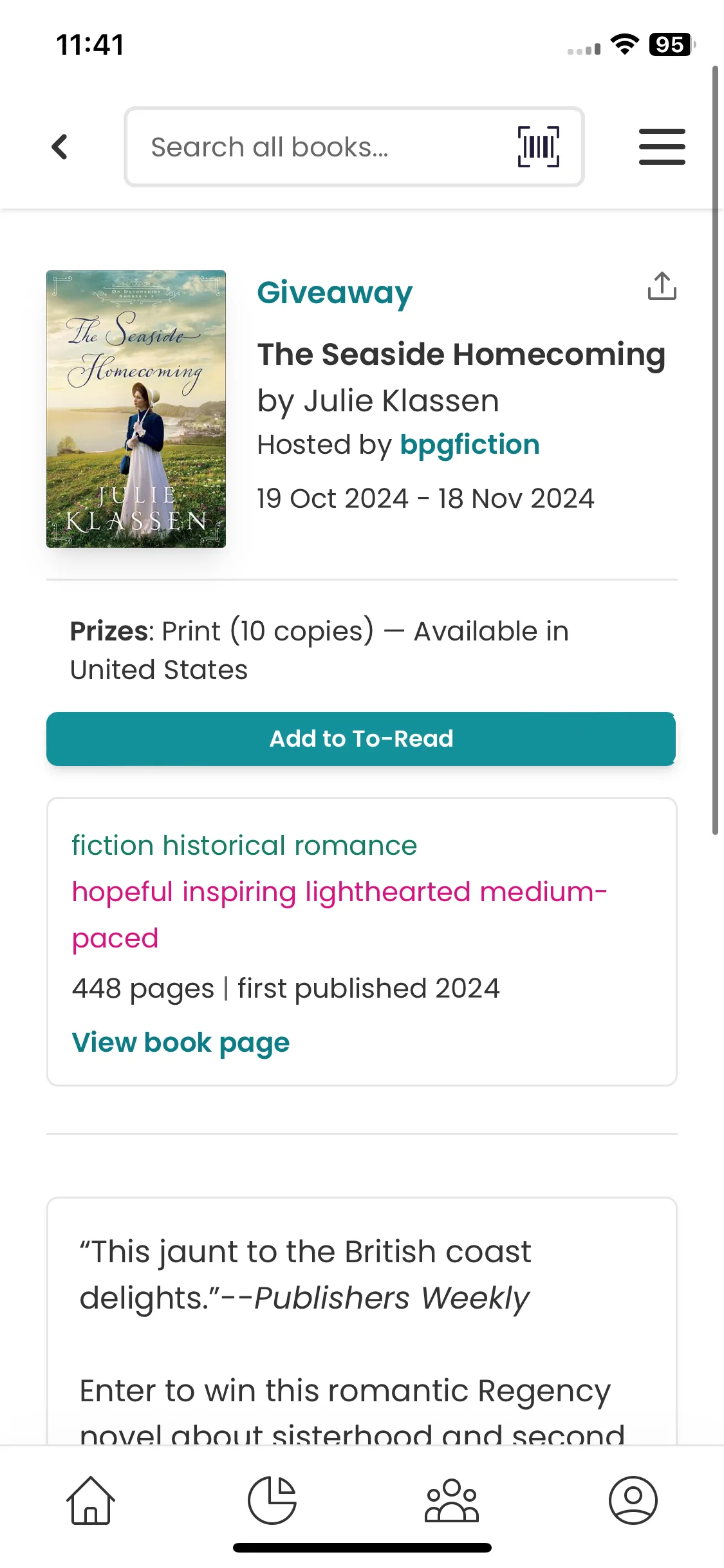Tap the Search all books field
Viewport: 724px width, 1568px height.
coord(322,147)
